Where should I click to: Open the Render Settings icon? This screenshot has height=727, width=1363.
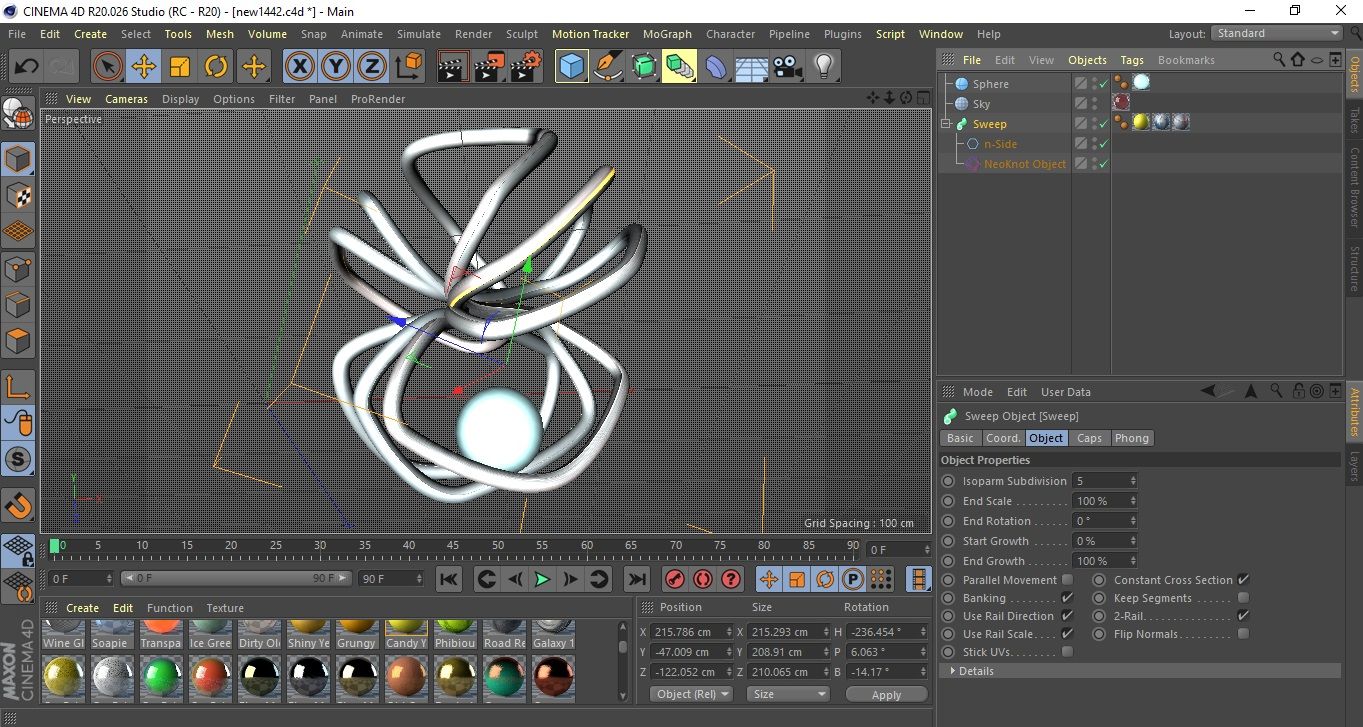[x=523, y=67]
